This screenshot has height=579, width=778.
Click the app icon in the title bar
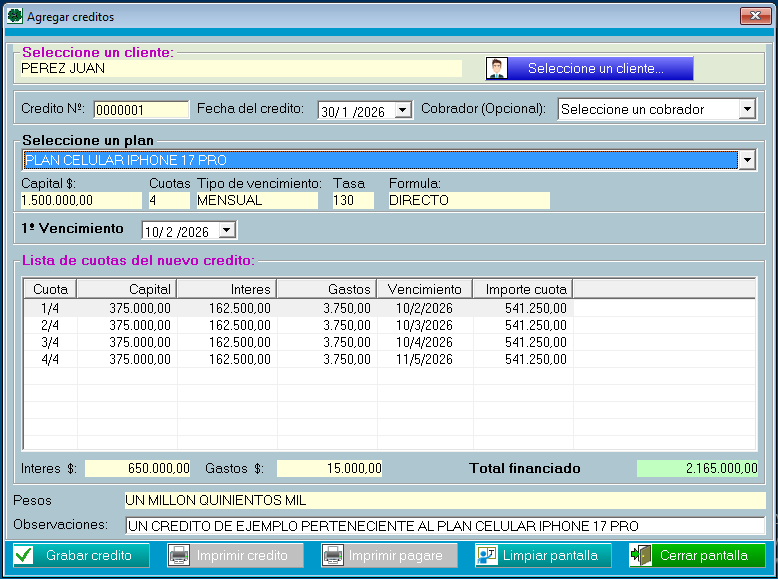coord(15,16)
